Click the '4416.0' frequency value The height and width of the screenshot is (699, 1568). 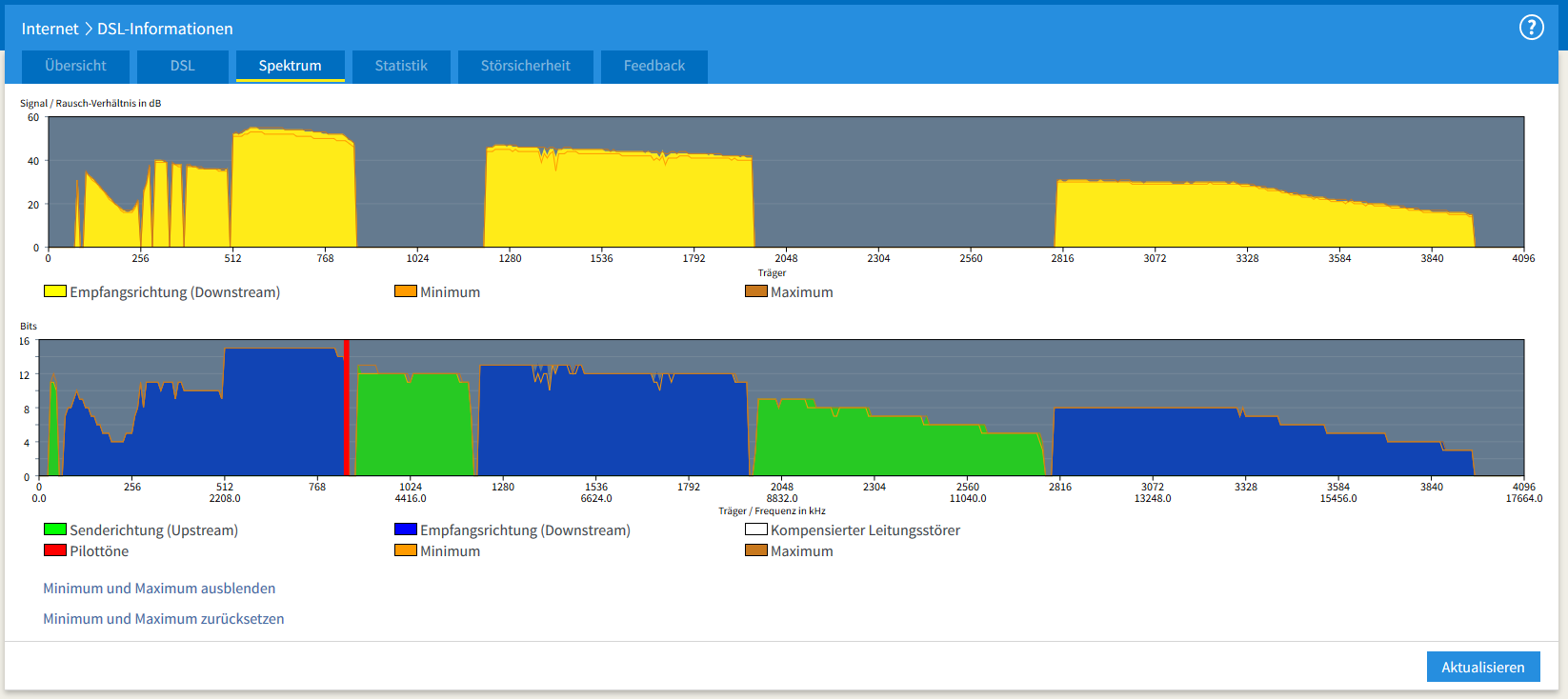click(411, 498)
